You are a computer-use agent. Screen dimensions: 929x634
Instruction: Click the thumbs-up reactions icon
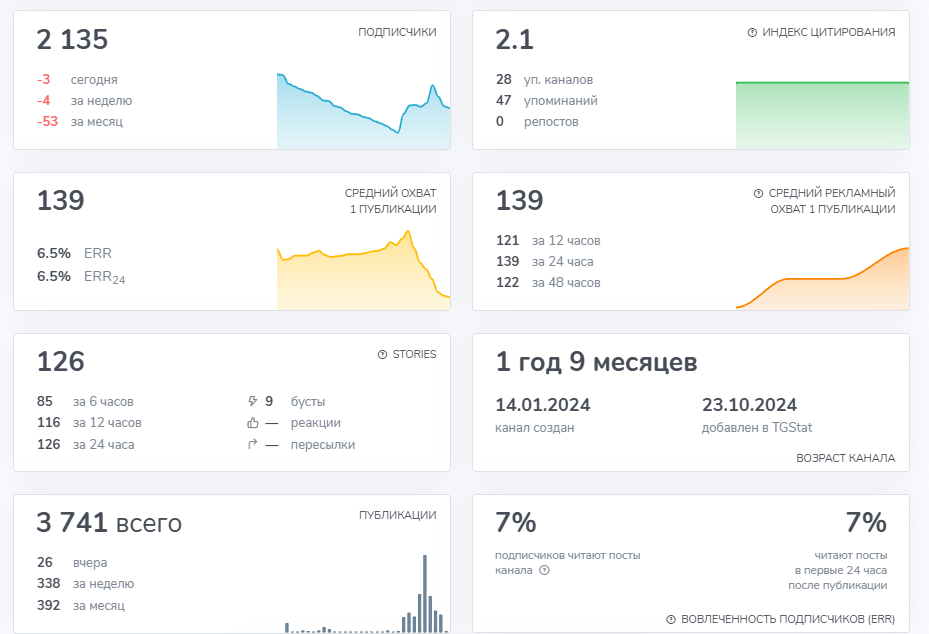[x=252, y=423]
